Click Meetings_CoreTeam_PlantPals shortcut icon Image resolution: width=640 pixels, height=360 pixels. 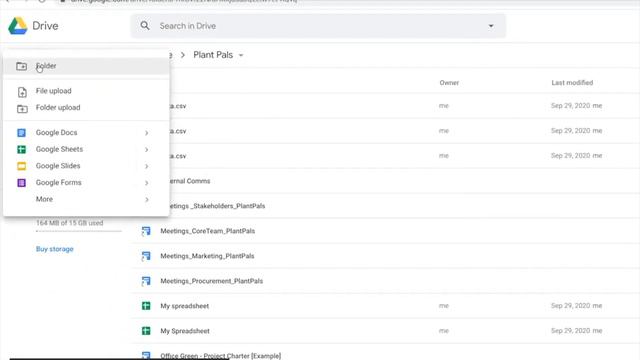[146, 231]
